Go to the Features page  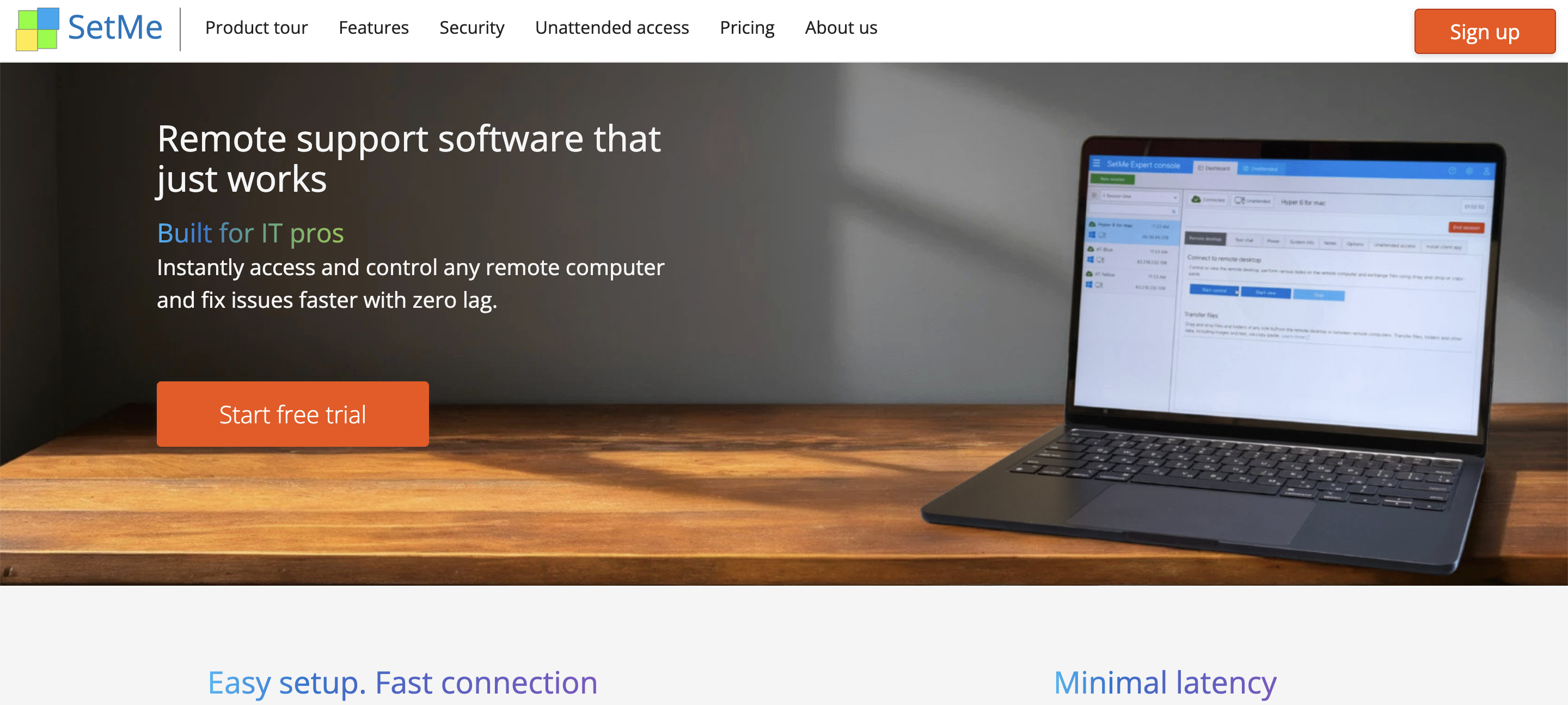tap(373, 27)
